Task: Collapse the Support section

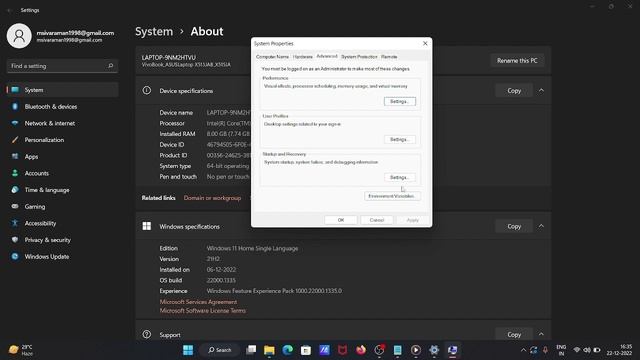Action: click(541, 334)
